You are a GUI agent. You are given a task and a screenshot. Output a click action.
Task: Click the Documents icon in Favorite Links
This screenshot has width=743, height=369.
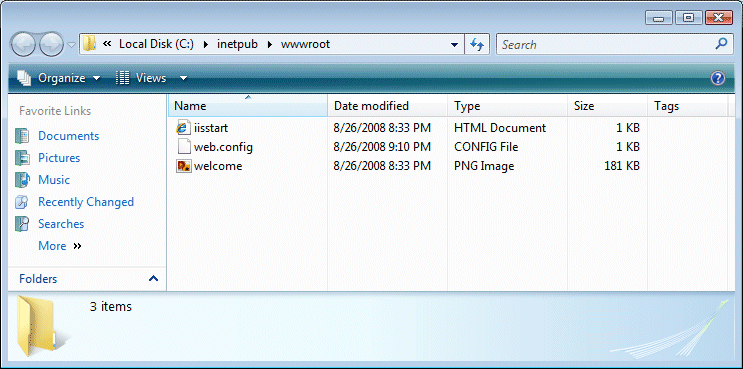[x=22, y=136]
